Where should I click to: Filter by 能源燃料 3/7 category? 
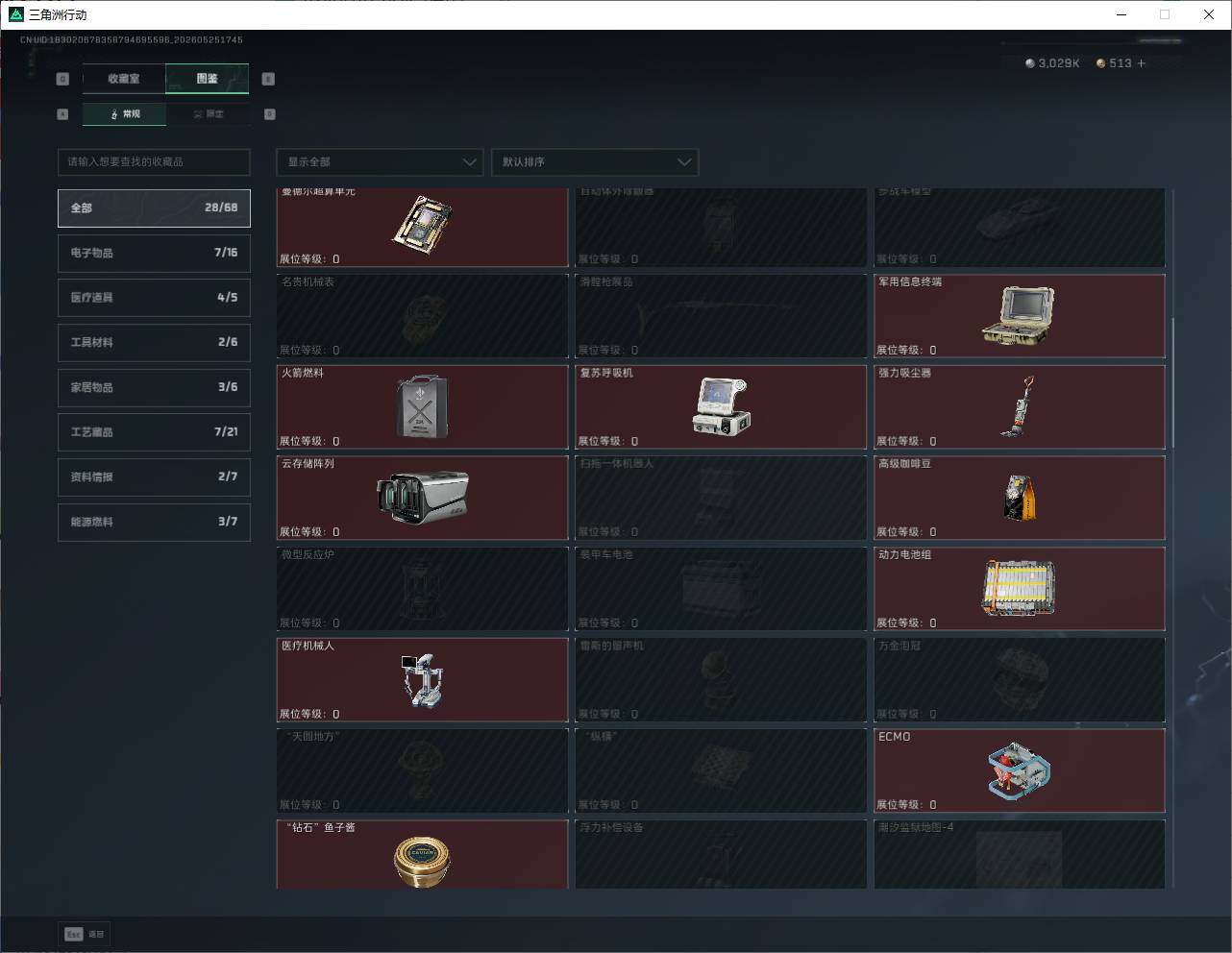(154, 522)
